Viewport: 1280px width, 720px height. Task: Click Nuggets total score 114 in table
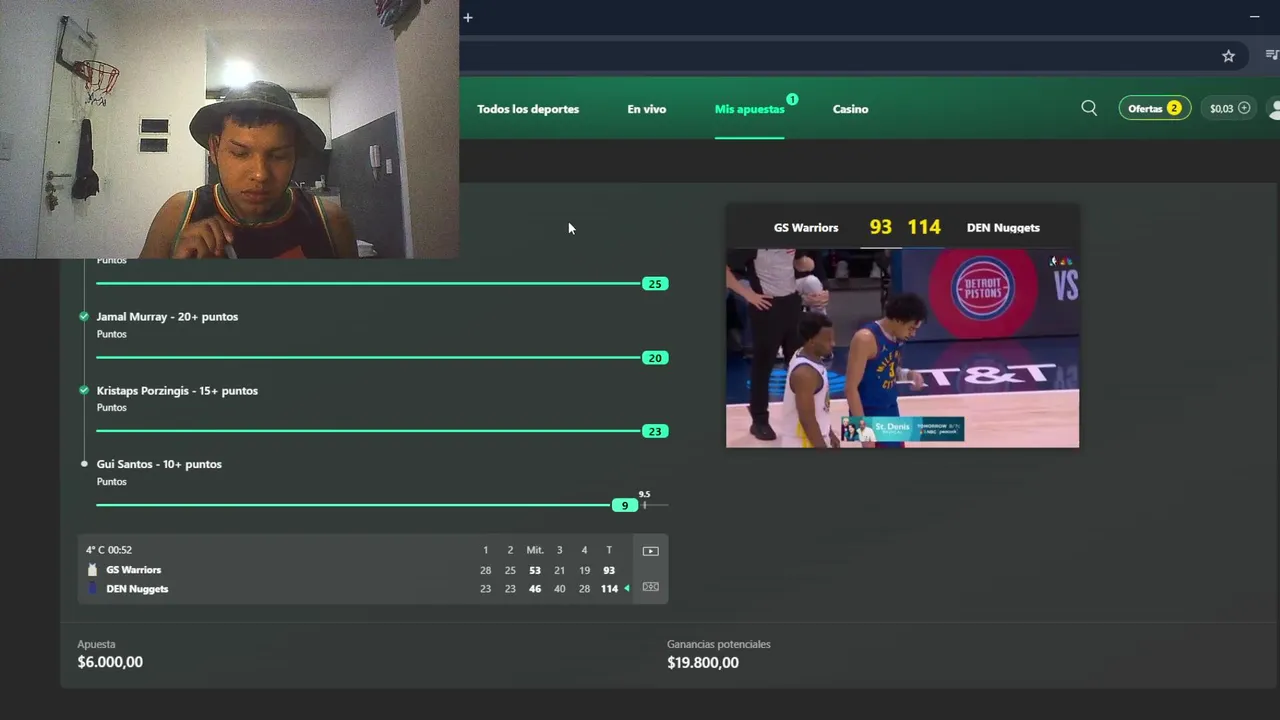pyautogui.click(x=609, y=589)
